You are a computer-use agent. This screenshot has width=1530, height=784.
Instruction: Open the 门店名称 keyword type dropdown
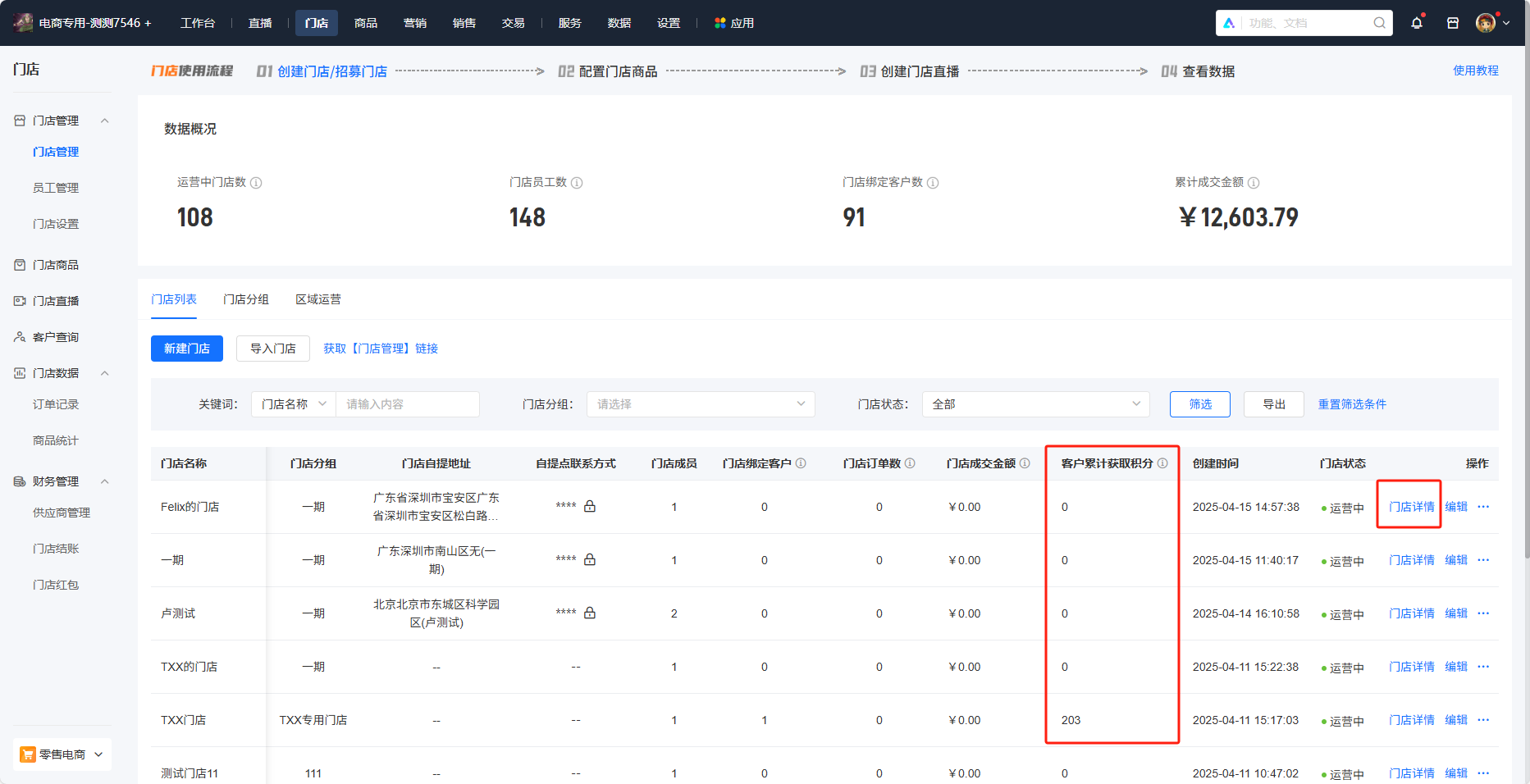coord(294,404)
